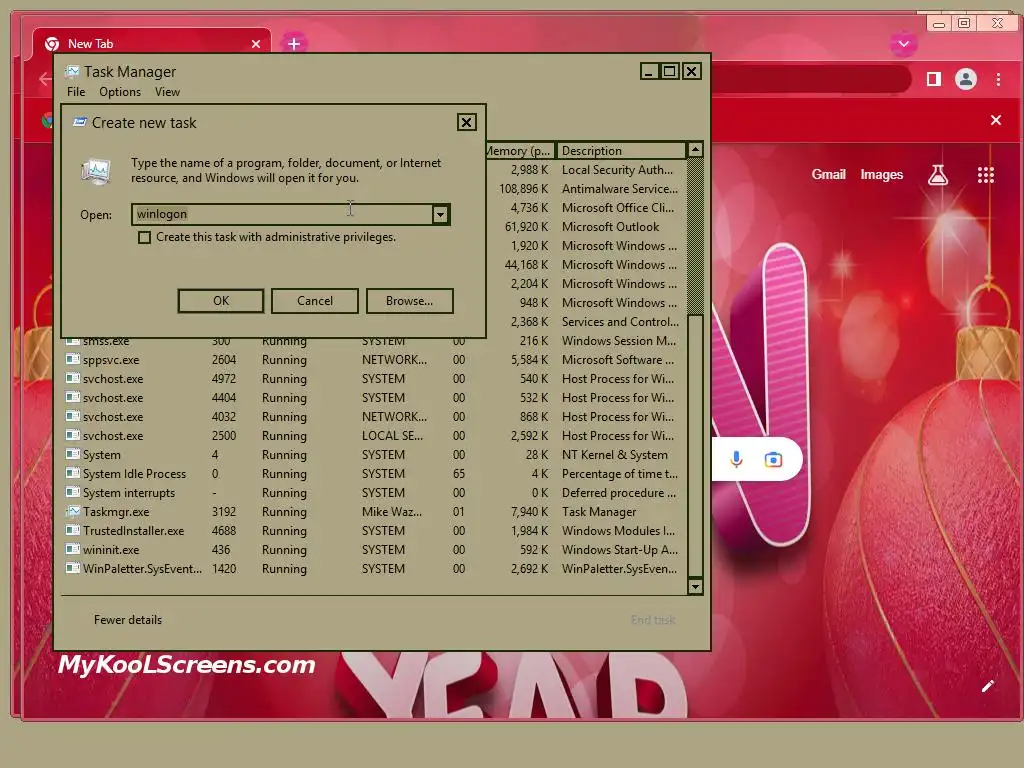Image resolution: width=1024 pixels, height=768 pixels.
Task: Click the wininit.exe process icon
Action: [x=72, y=549]
